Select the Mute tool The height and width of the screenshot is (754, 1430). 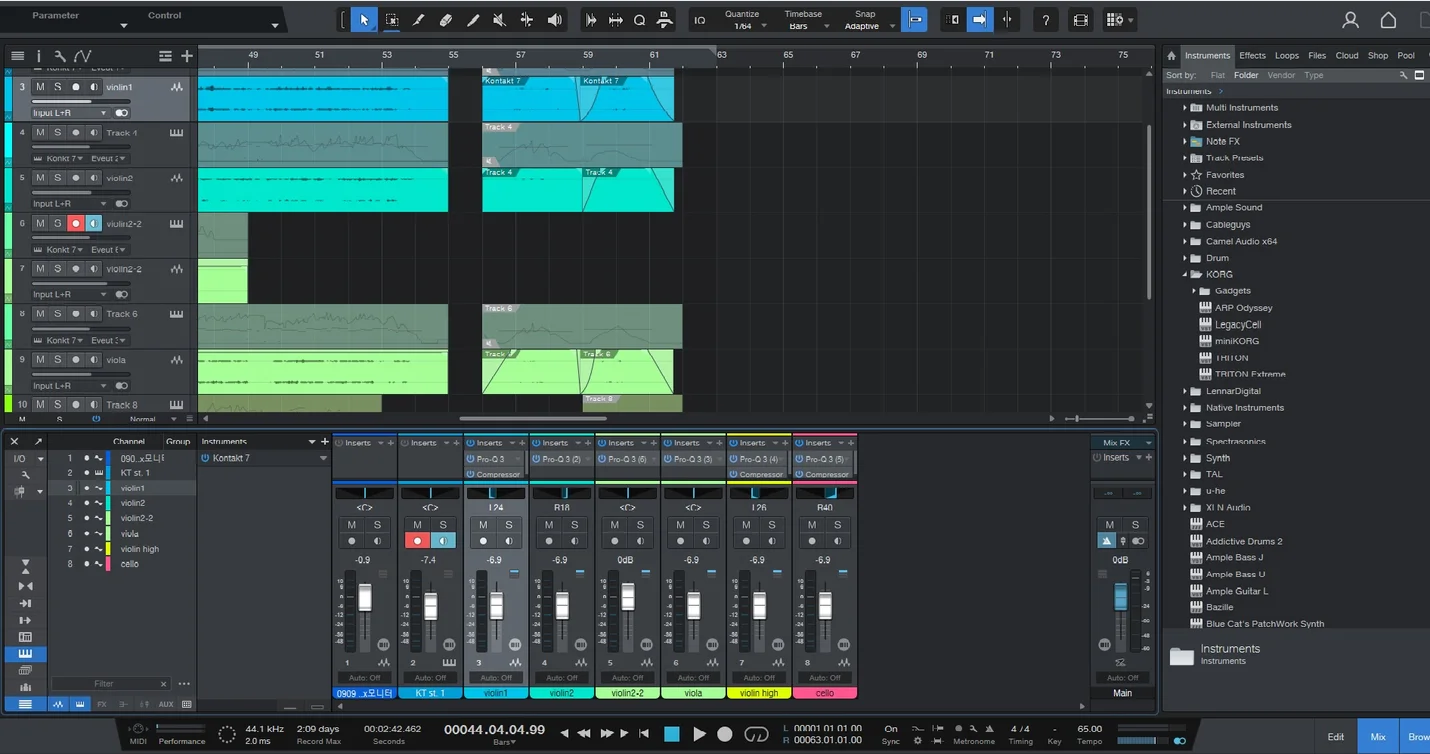tap(500, 20)
